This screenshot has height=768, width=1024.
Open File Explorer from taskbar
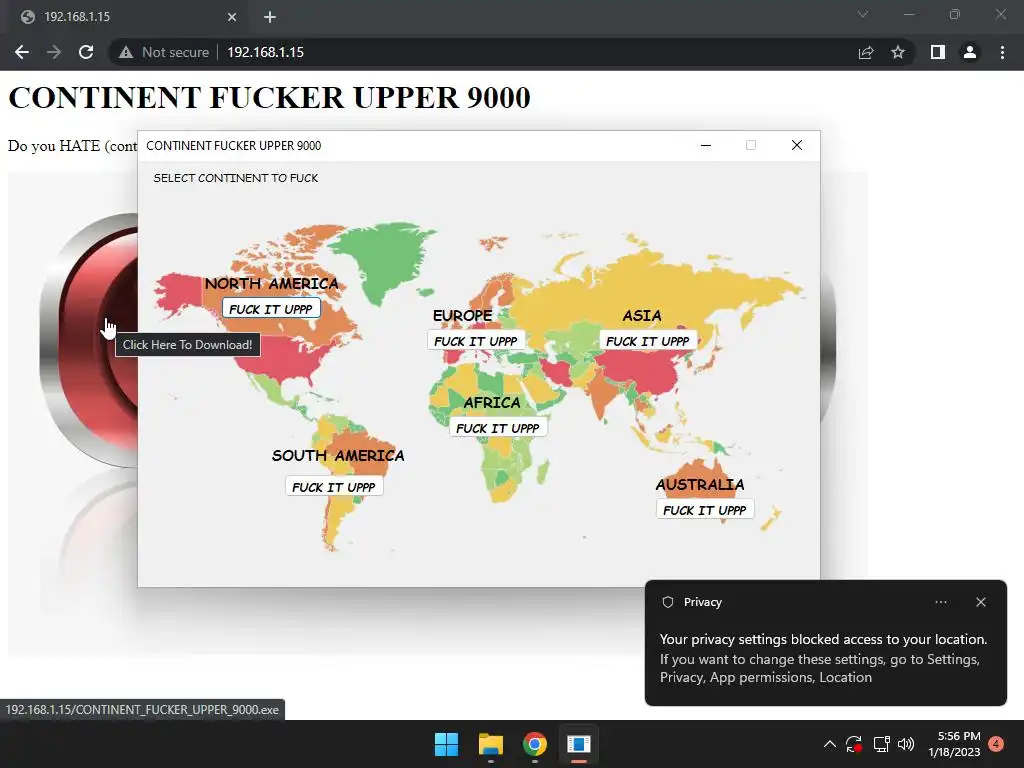point(490,744)
